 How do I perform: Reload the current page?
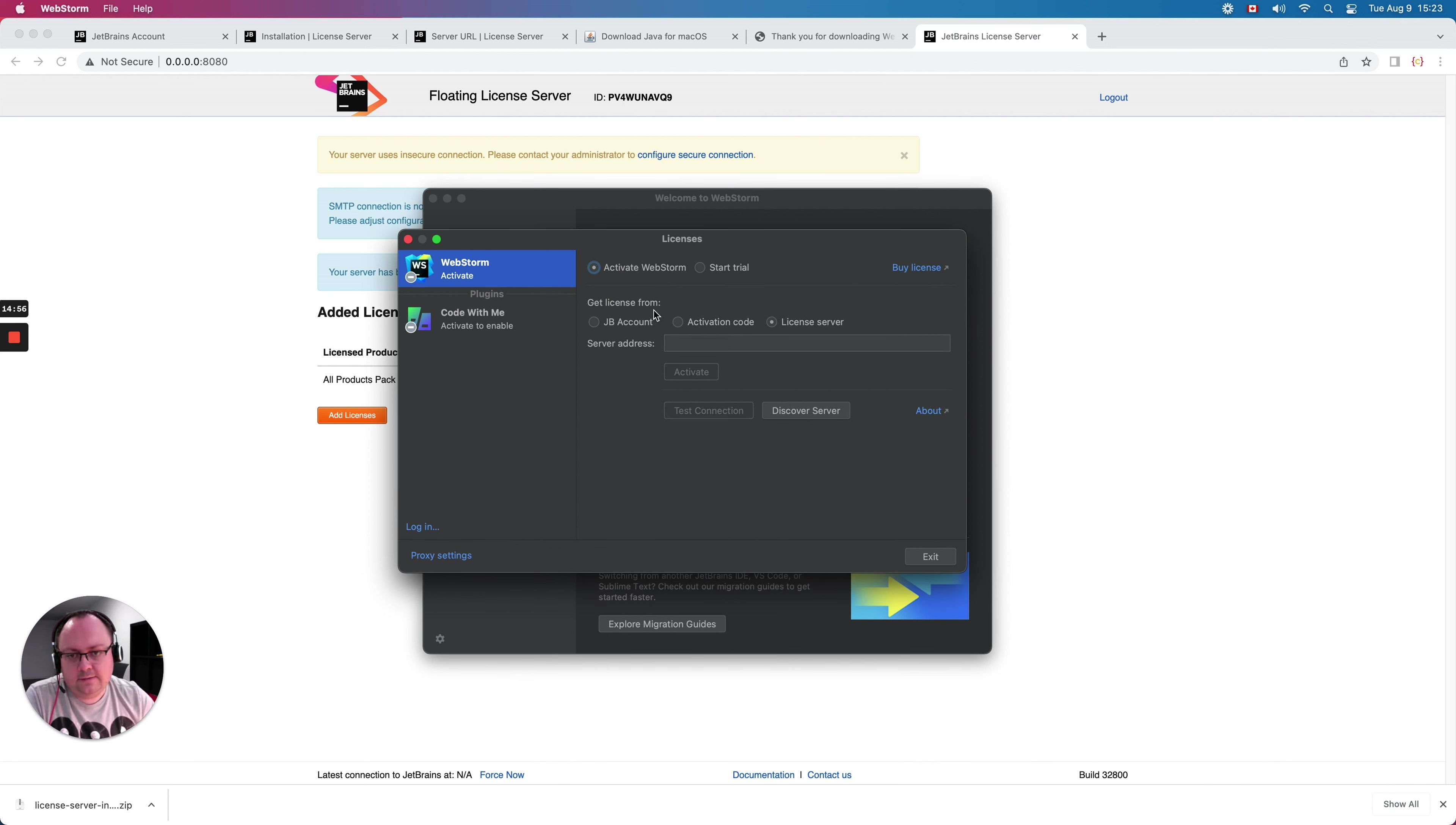tap(61, 62)
